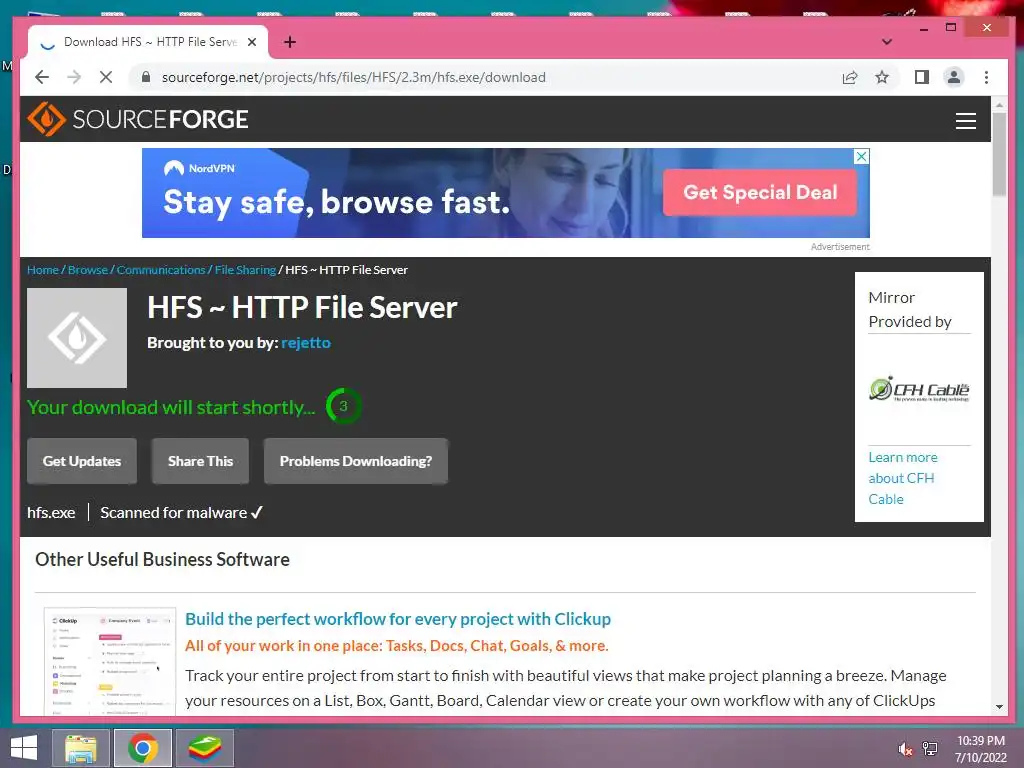Image resolution: width=1024 pixels, height=768 pixels.
Task: Open the Clickup workflow headline link
Action: (x=398, y=619)
